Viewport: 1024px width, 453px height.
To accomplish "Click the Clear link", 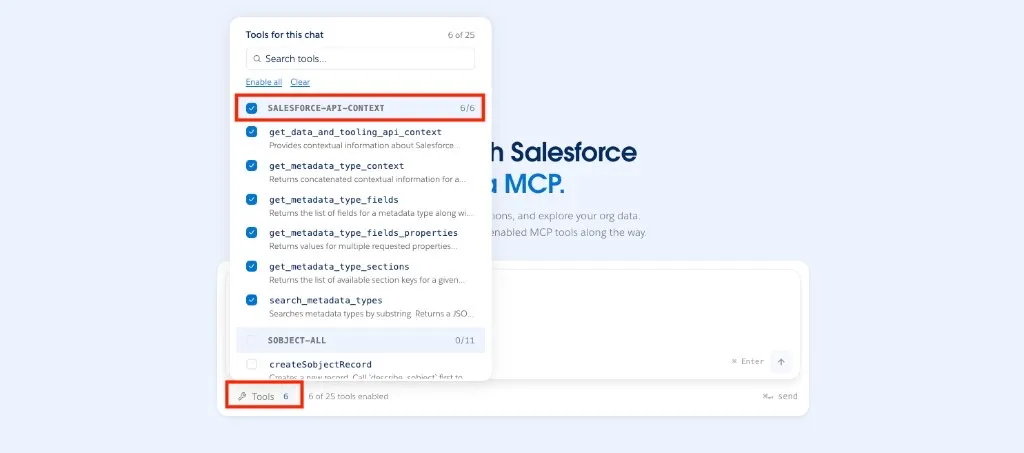I will (300, 82).
